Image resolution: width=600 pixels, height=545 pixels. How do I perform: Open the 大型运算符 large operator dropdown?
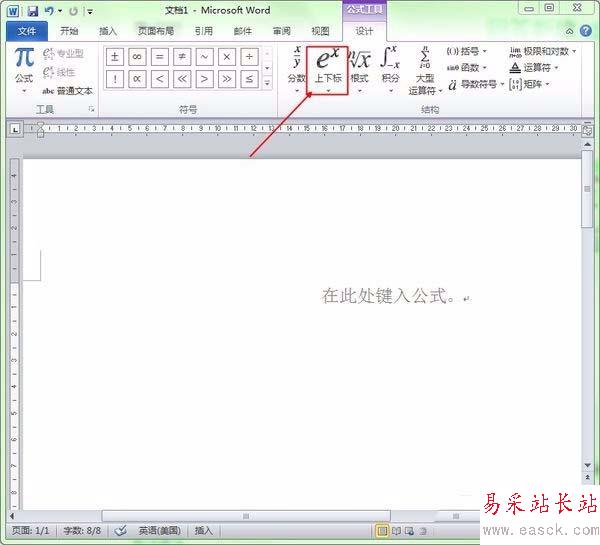click(425, 70)
